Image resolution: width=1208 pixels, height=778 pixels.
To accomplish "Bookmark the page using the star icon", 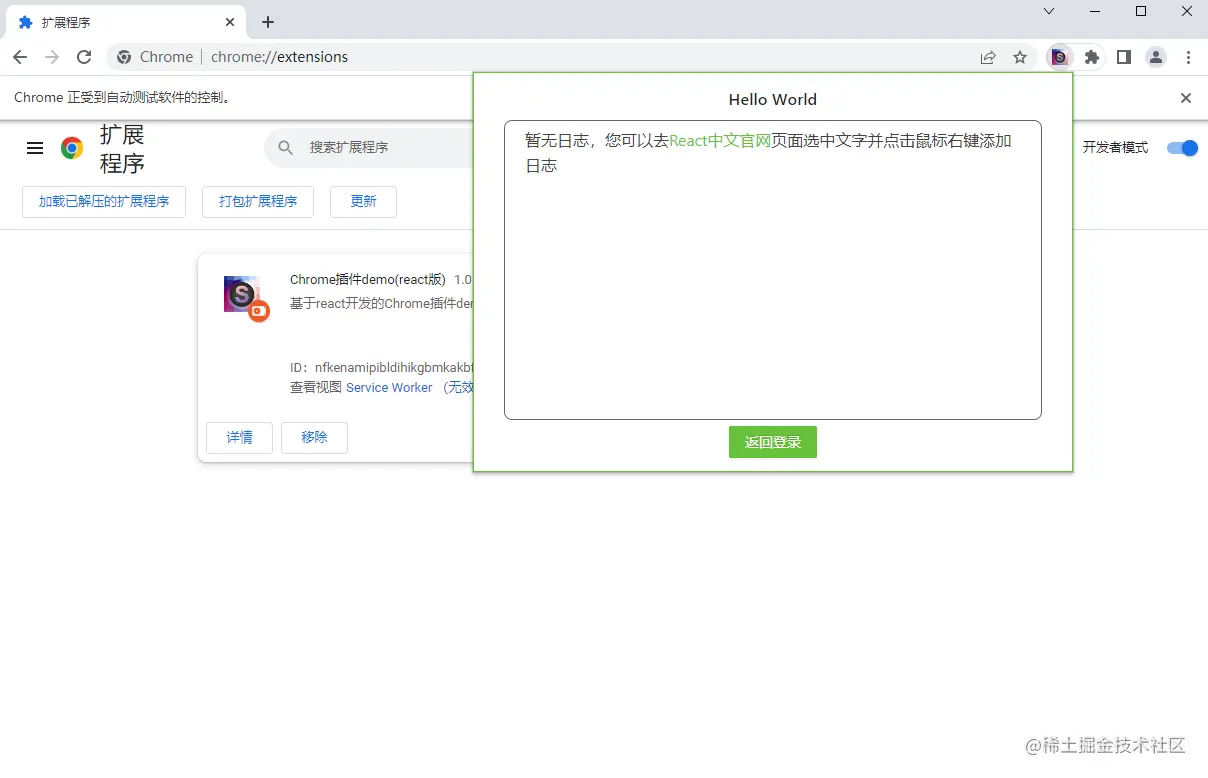I will coord(1020,57).
